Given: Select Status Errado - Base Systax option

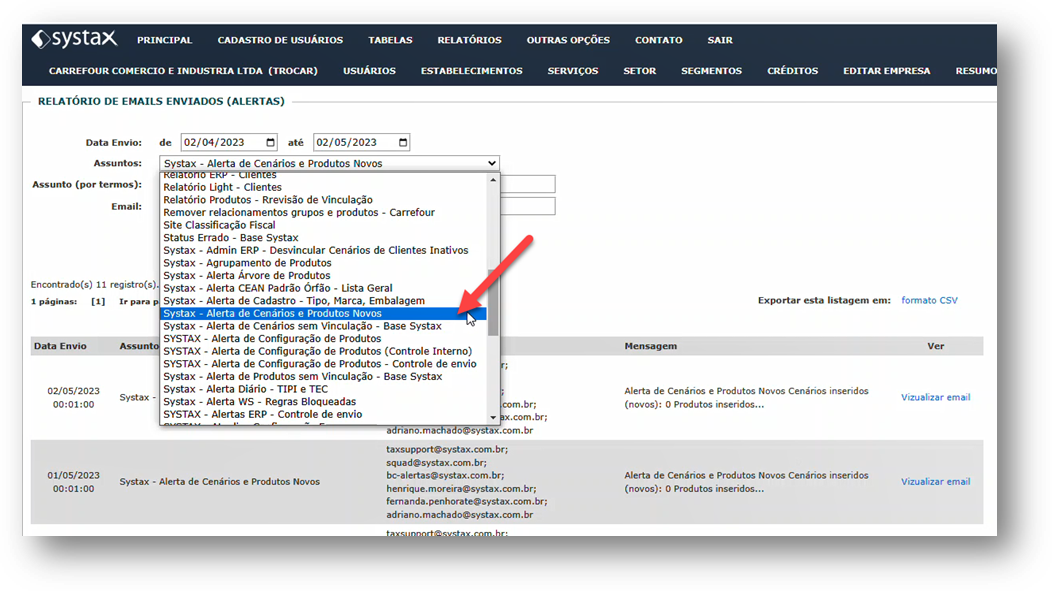Looking at the screenshot, I should coord(324,237).
